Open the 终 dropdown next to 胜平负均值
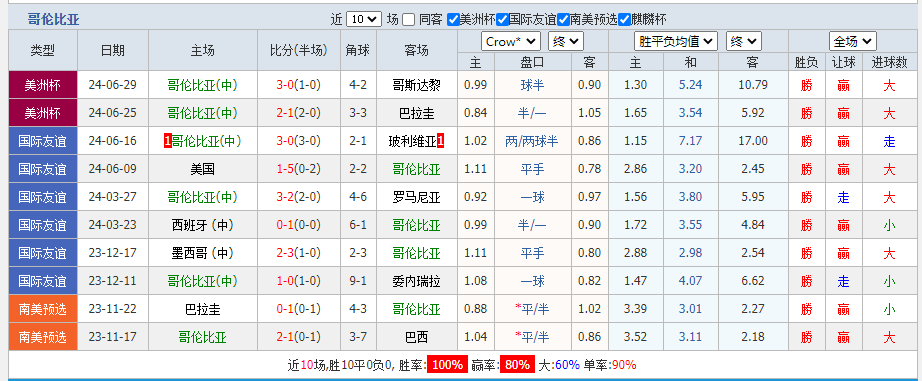 [744, 41]
